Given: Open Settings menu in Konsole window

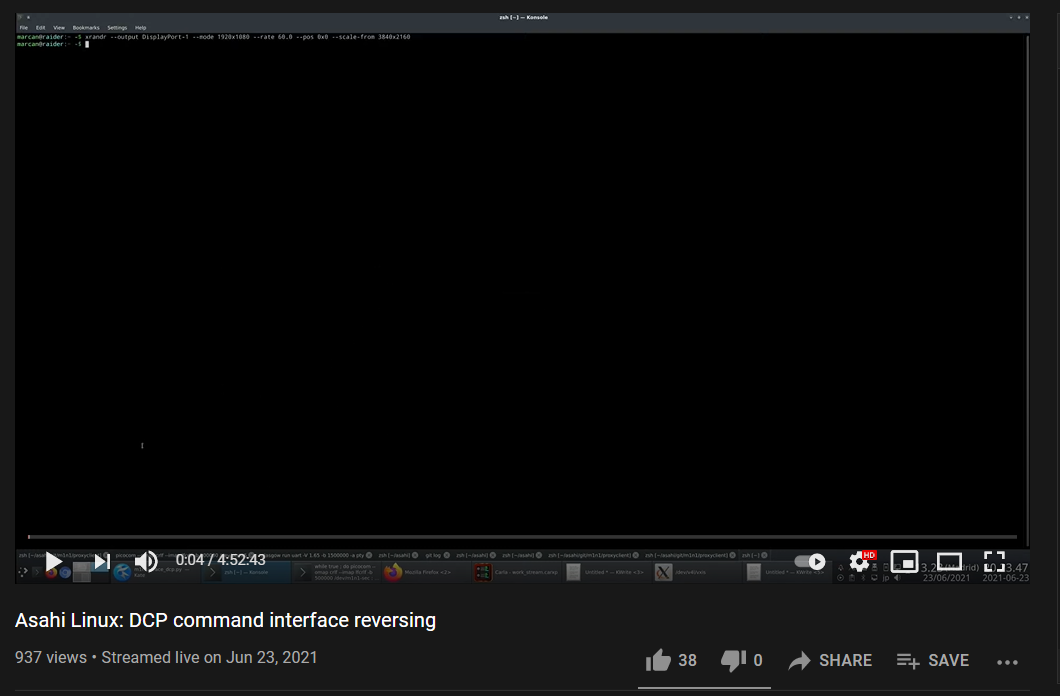Looking at the screenshot, I should (x=117, y=28).
